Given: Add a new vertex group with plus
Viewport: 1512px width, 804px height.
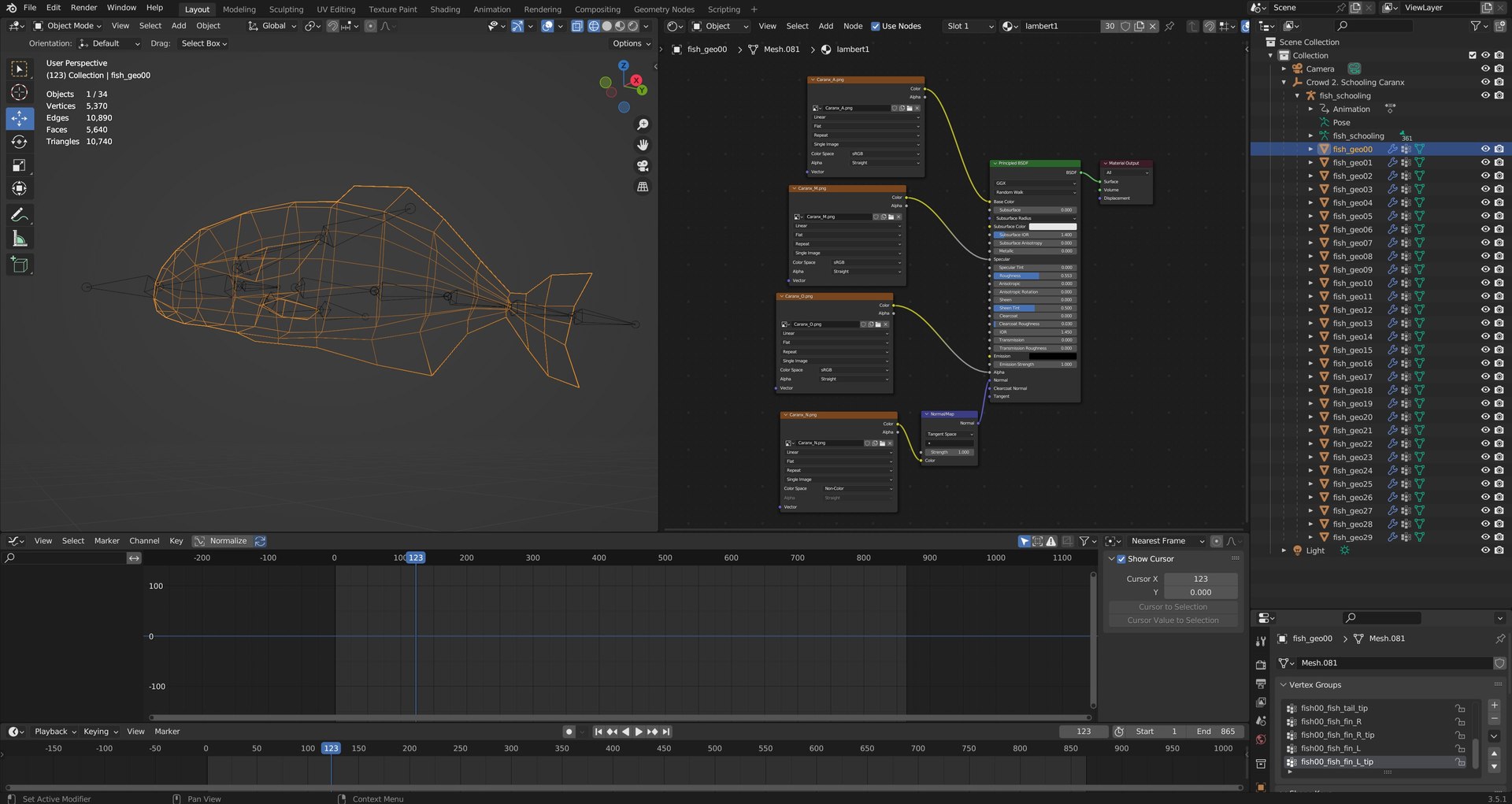Looking at the screenshot, I should pos(1495,705).
